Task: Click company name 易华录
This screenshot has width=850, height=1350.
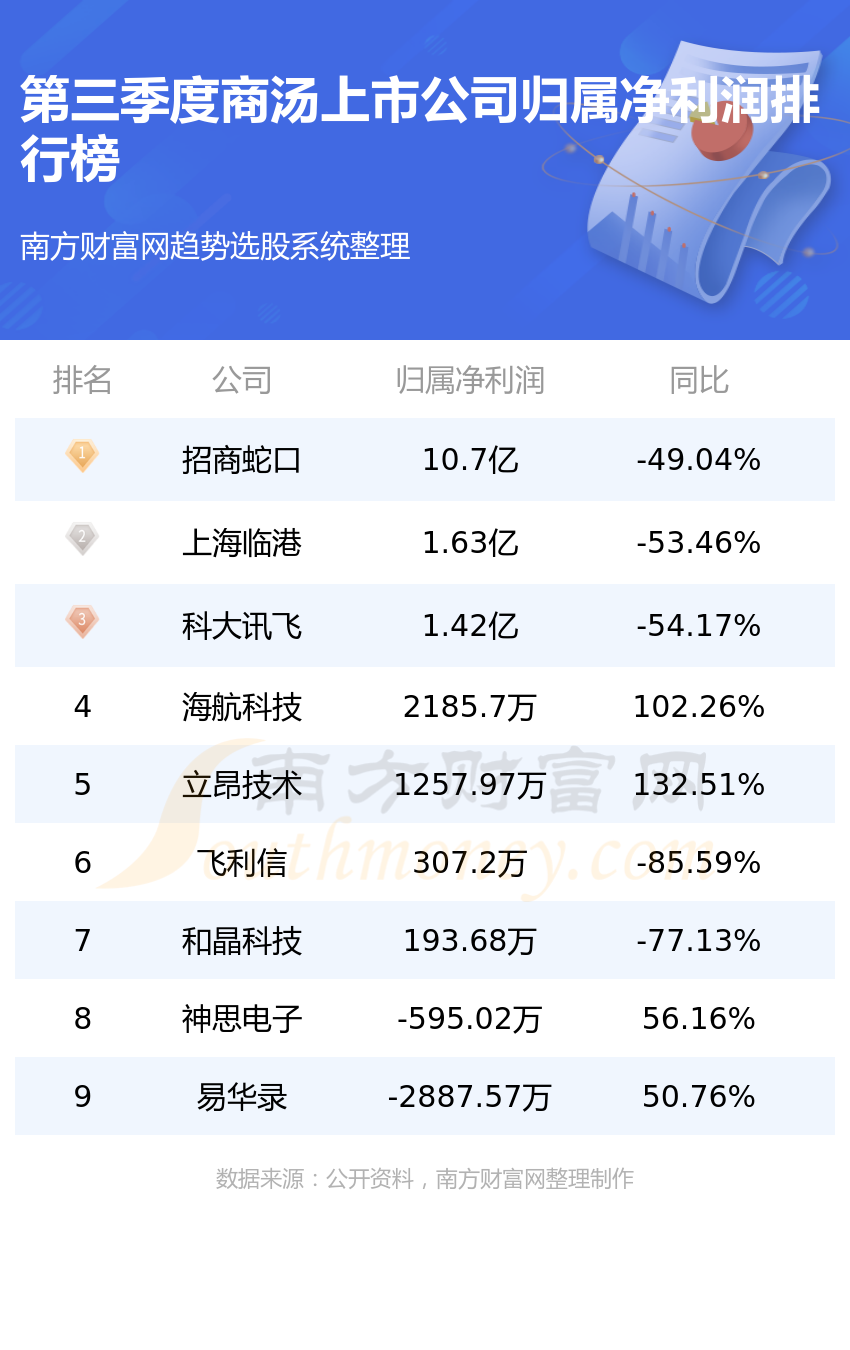Action: tap(242, 1097)
